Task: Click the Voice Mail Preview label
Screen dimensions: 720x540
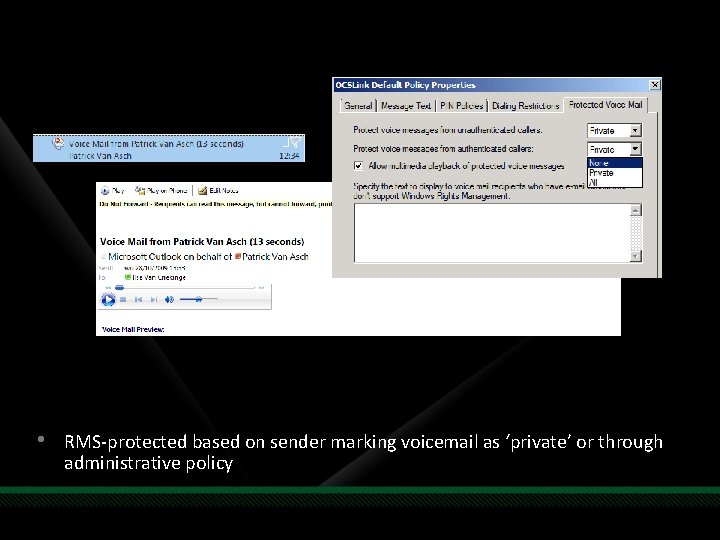Action: tap(133, 329)
